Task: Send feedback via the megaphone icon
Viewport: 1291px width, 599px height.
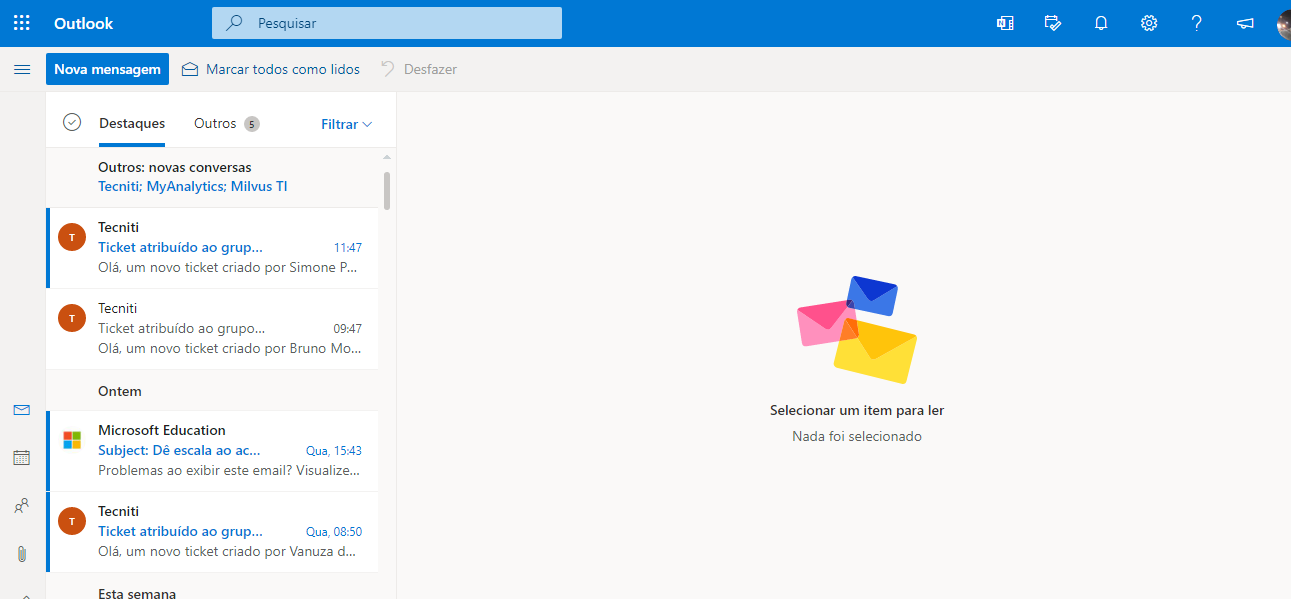Action: [1244, 22]
